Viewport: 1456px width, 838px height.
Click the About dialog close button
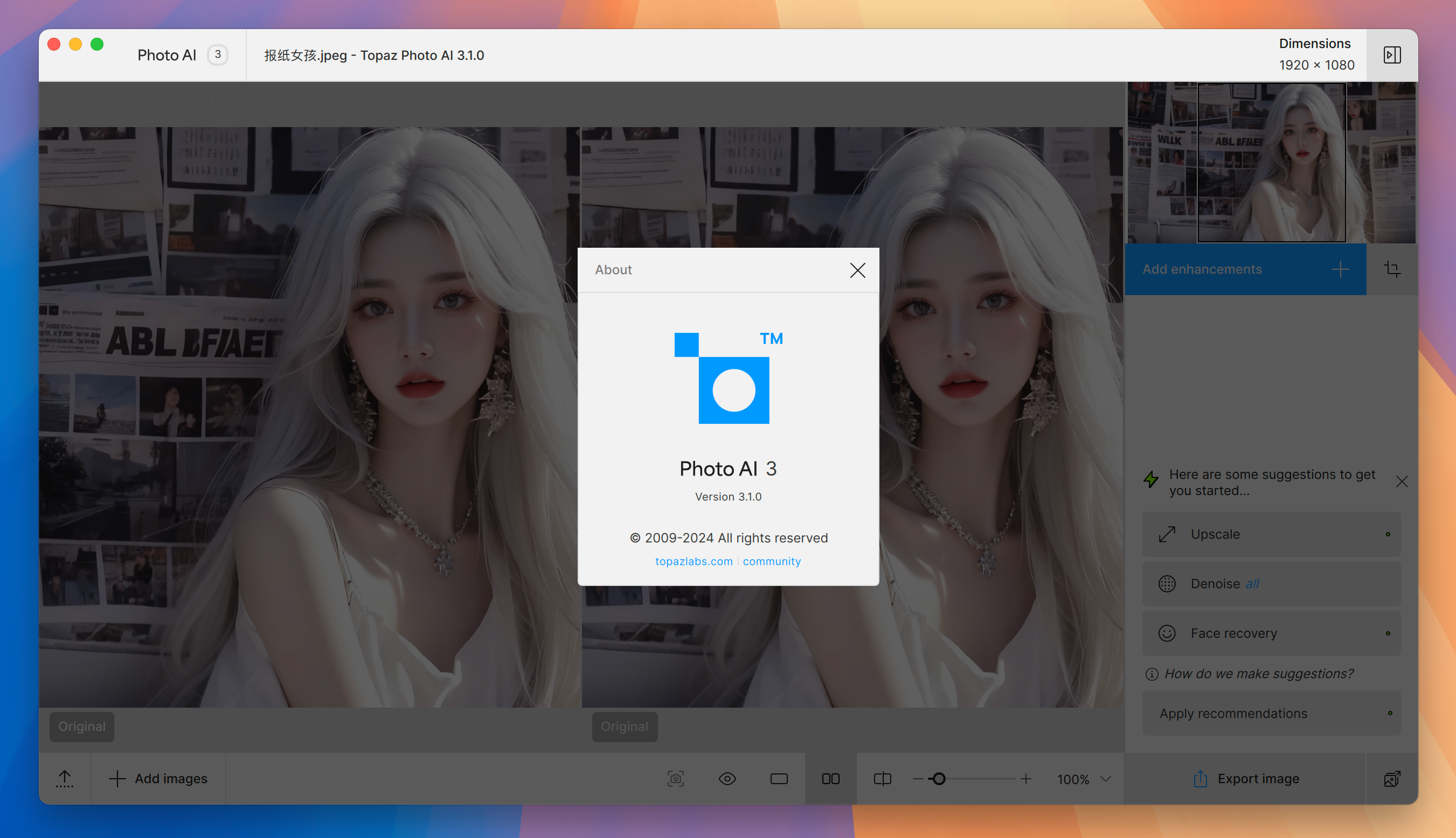click(857, 269)
